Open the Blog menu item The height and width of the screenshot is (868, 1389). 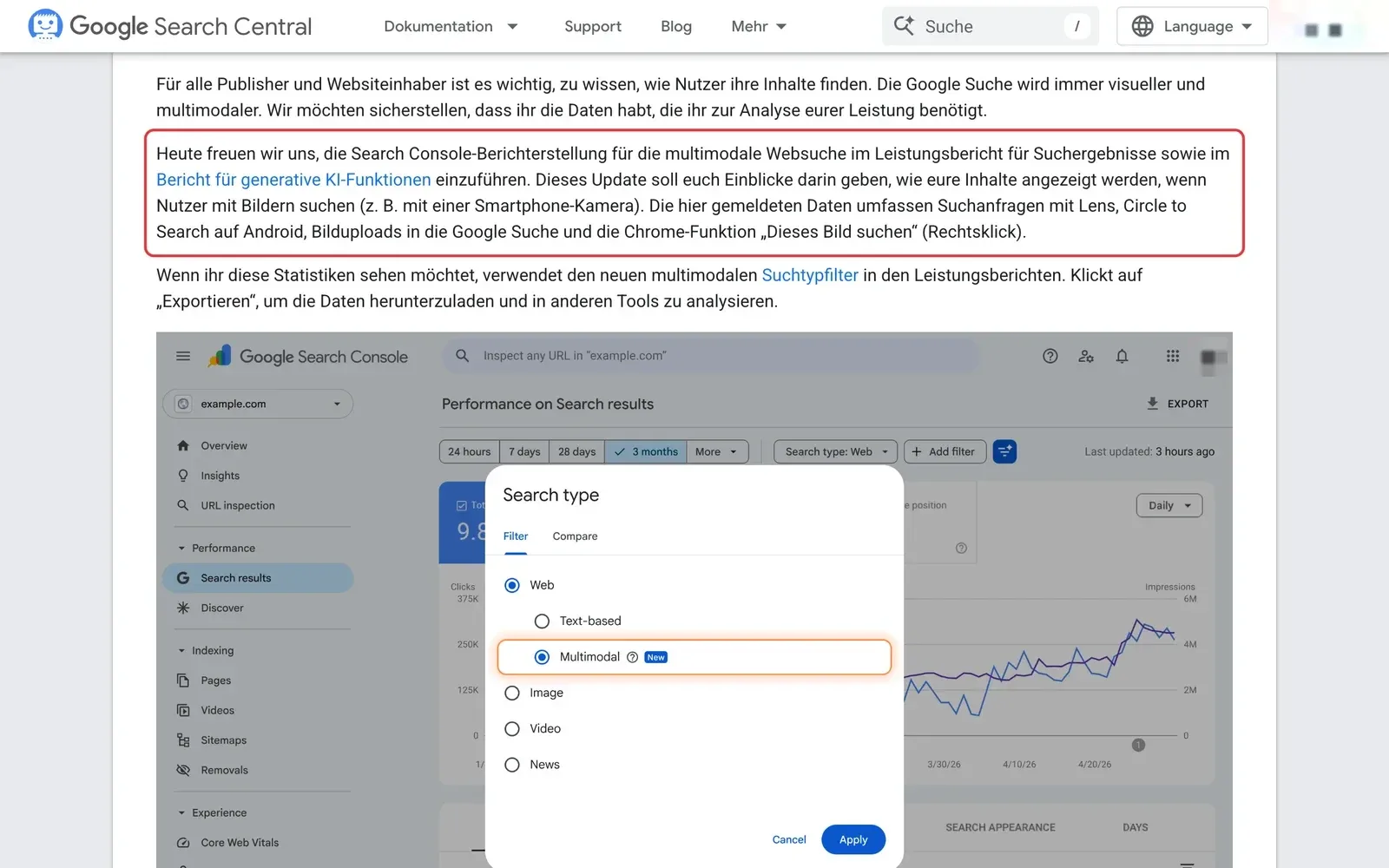pos(676,26)
